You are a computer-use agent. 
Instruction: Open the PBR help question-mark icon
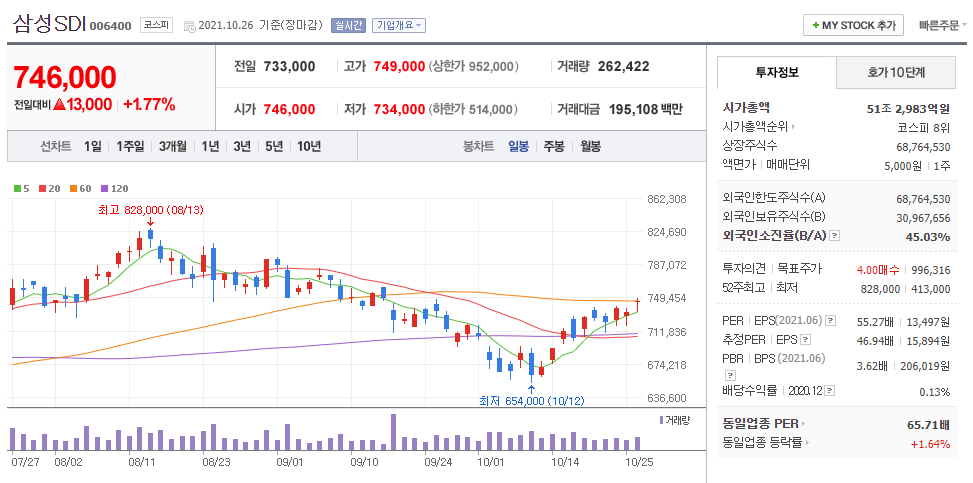pos(730,376)
